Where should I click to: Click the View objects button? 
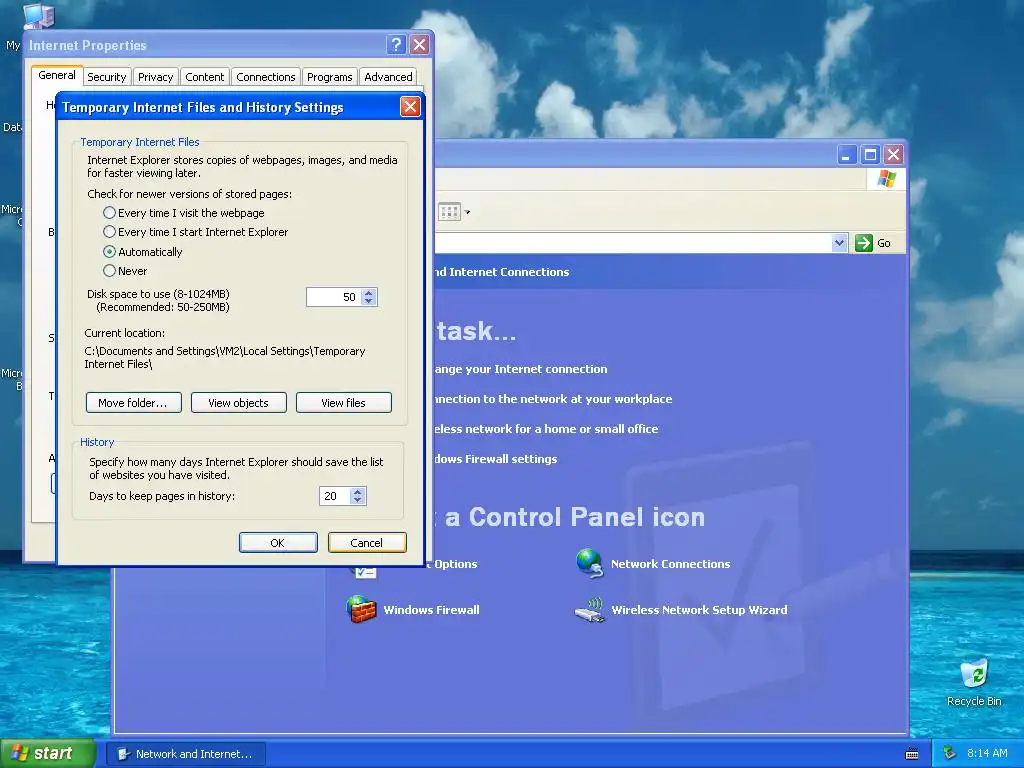(x=238, y=403)
